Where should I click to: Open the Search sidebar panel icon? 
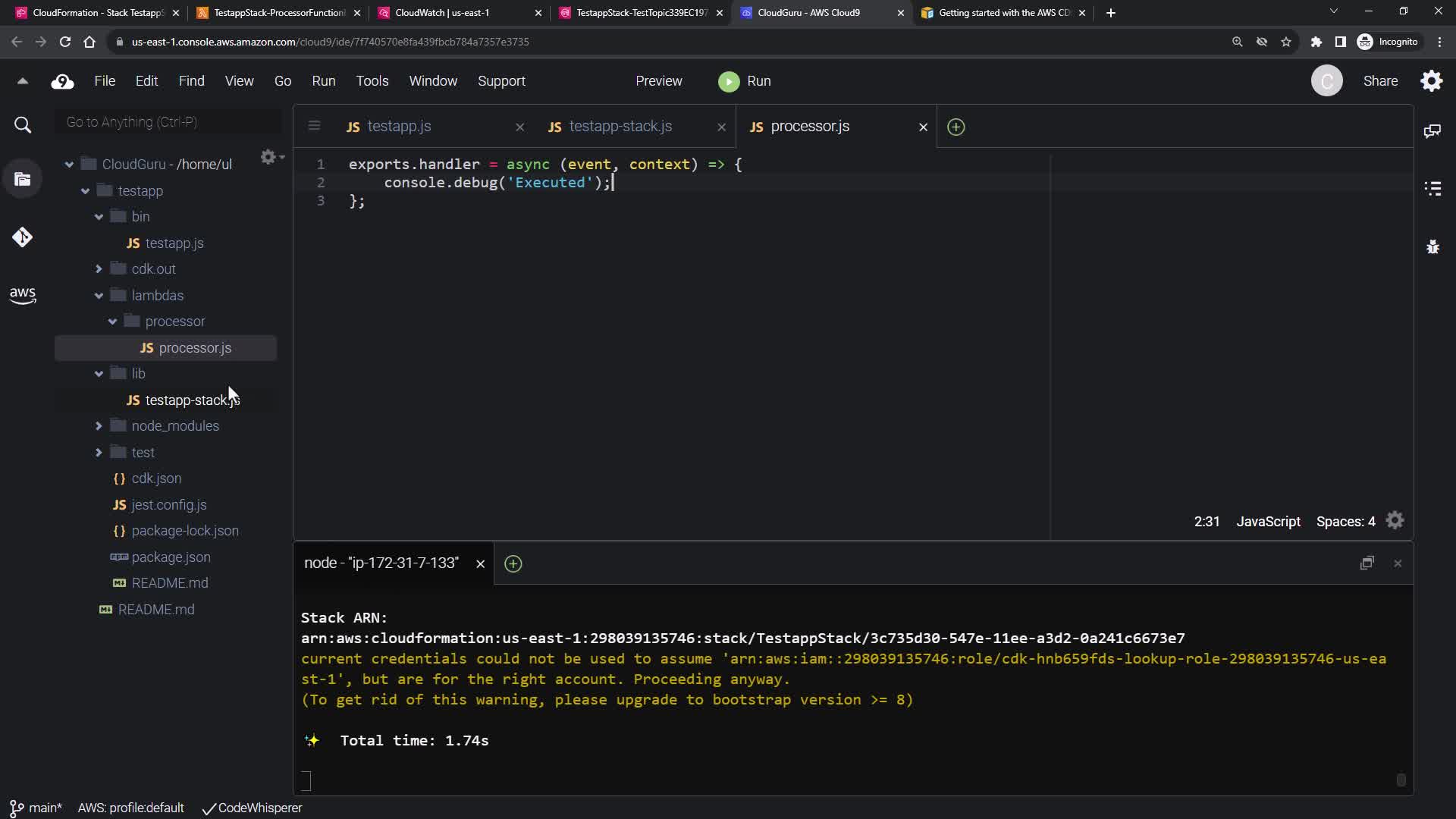click(23, 125)
